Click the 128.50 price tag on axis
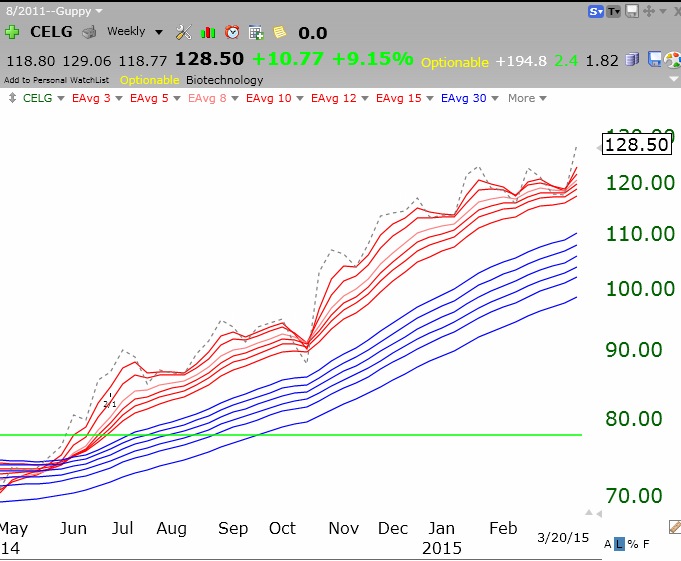The width and height of the screenshot is (681, 561). [637, 145]
